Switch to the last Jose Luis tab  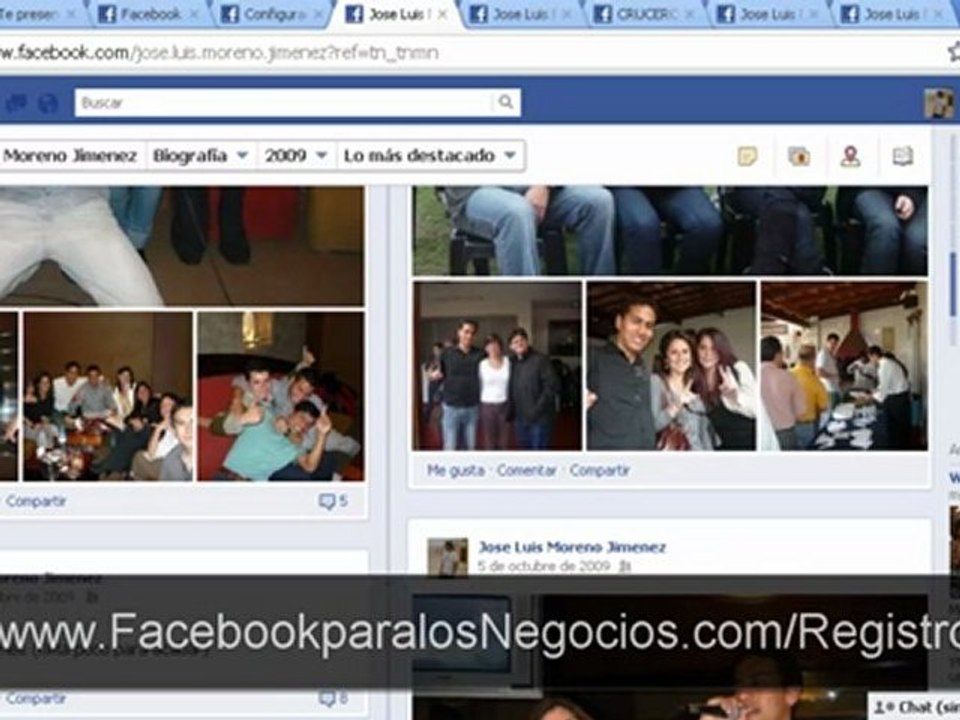pos(891,13)
